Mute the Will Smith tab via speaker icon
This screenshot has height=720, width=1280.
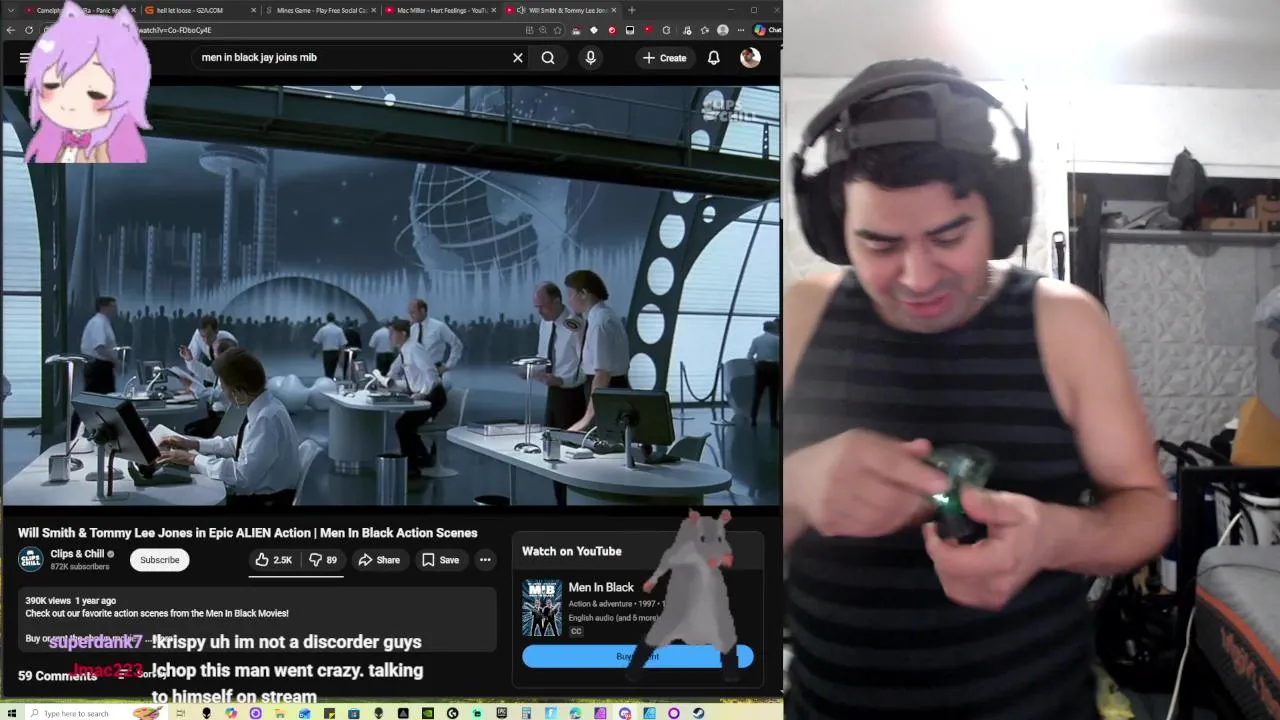(521, 10)
